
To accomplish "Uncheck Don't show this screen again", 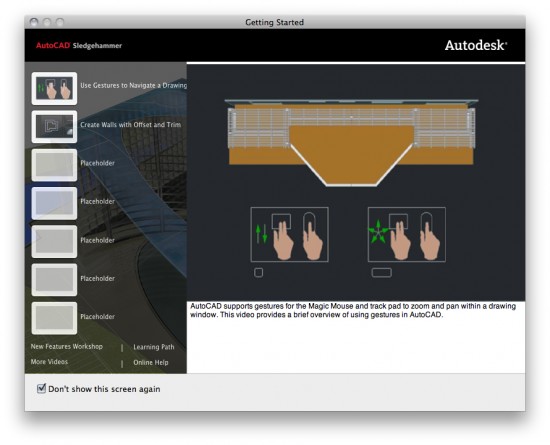I will (41, 388).
